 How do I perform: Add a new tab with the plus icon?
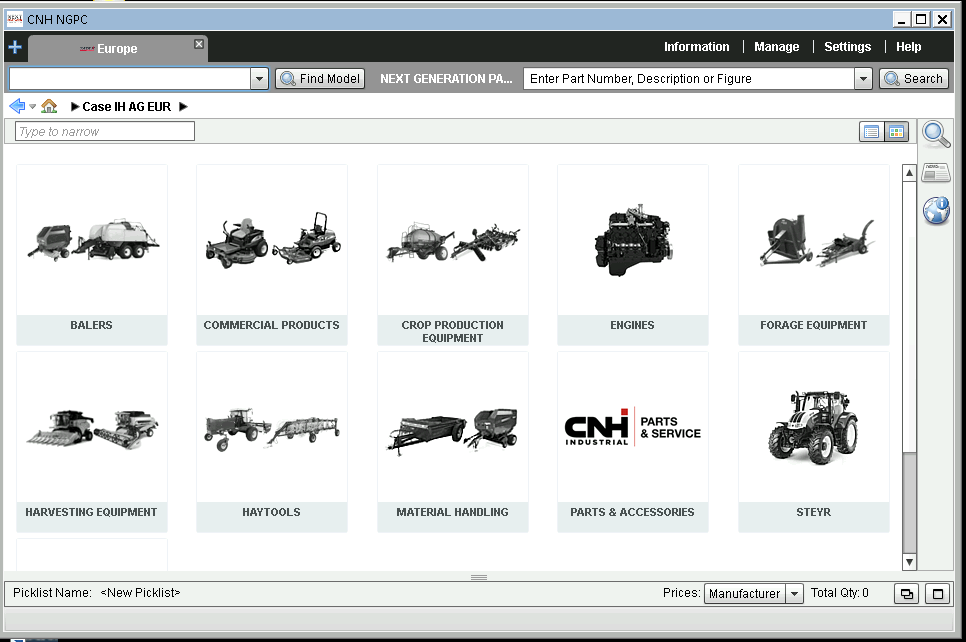[14, 47]
